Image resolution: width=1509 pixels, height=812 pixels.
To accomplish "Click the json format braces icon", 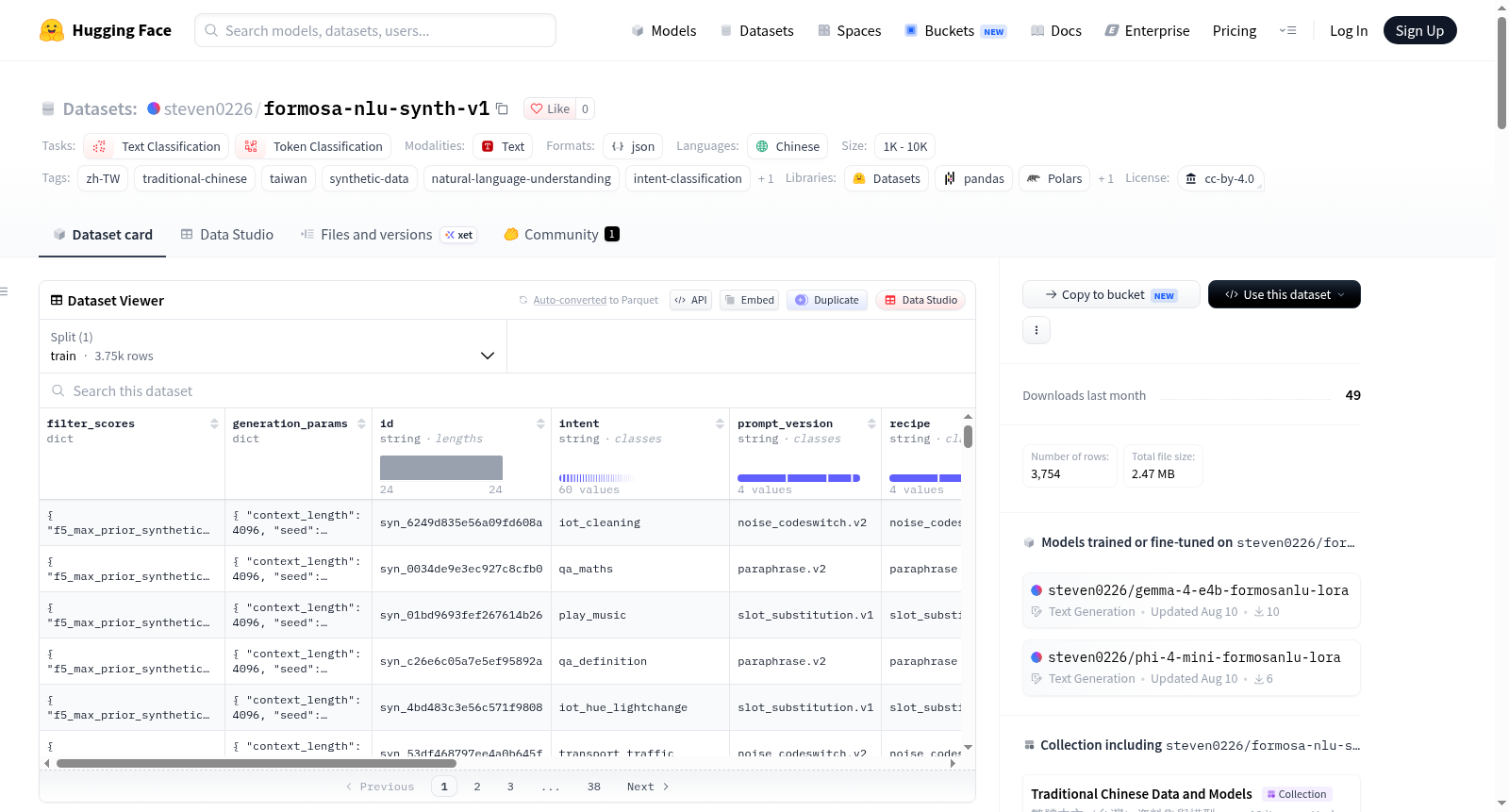I will [x=618, y=146].
